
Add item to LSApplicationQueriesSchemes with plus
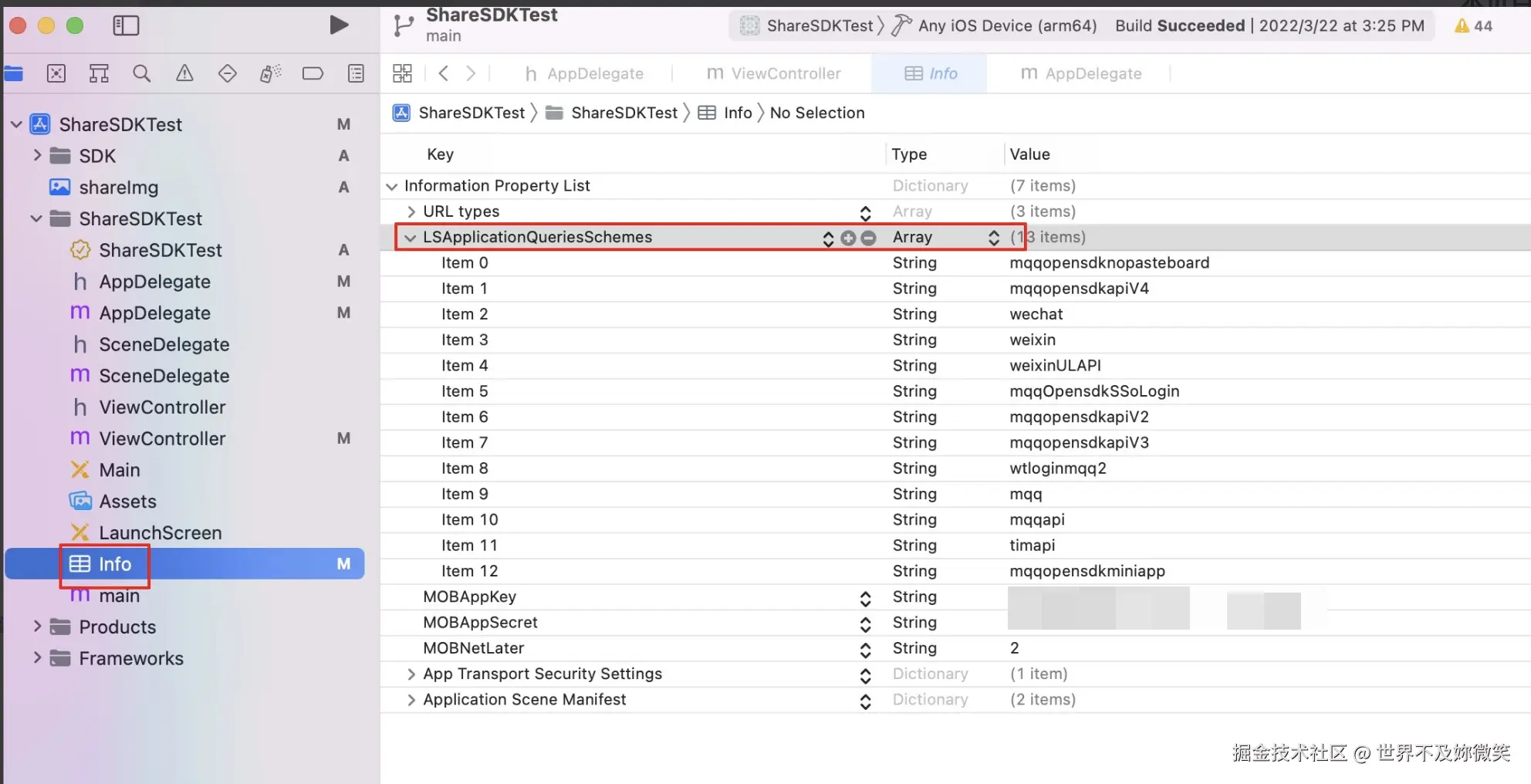click(848, 238)
